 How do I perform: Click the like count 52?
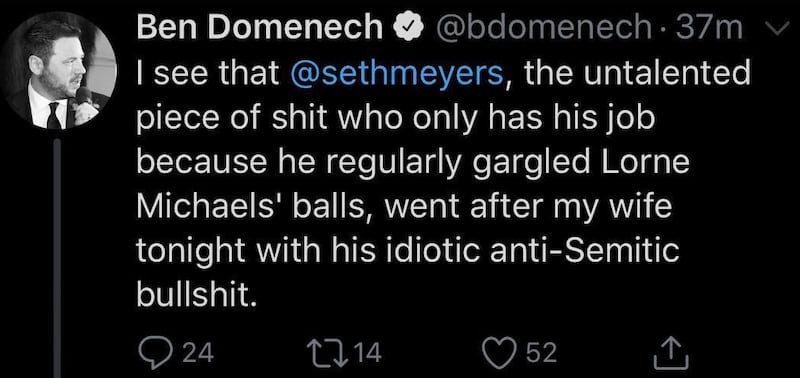(541, 353)
